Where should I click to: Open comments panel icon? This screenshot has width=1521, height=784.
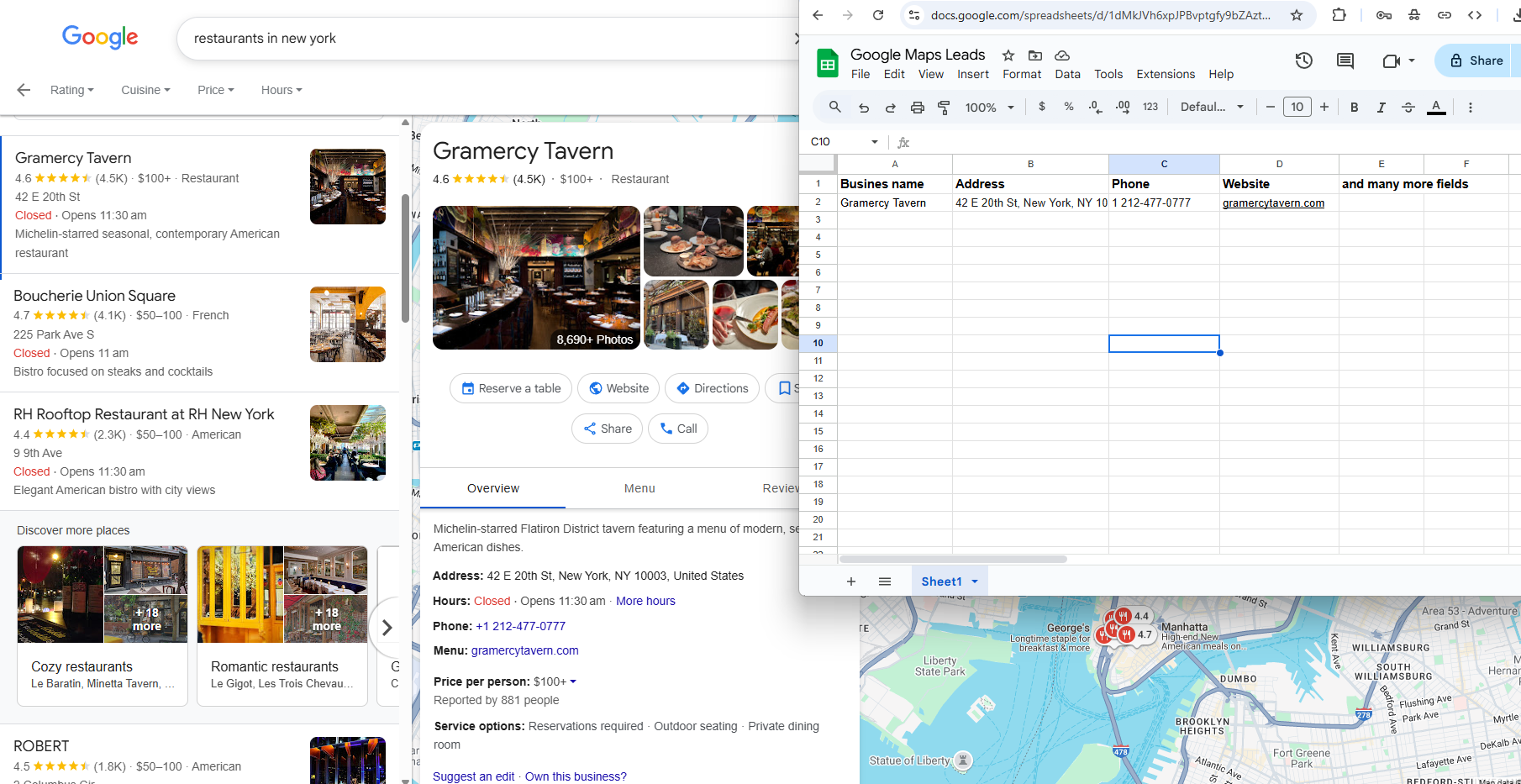coord(1345,61)
